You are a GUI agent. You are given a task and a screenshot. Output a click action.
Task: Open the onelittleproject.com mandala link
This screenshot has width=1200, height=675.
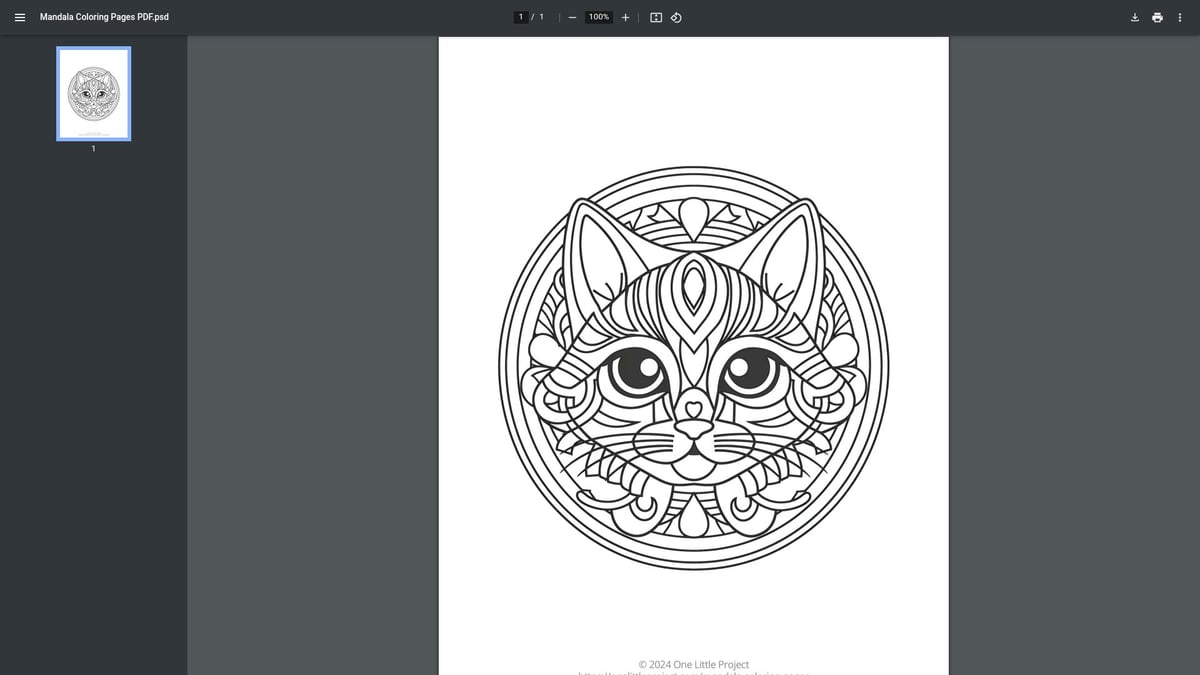(693, 672)
